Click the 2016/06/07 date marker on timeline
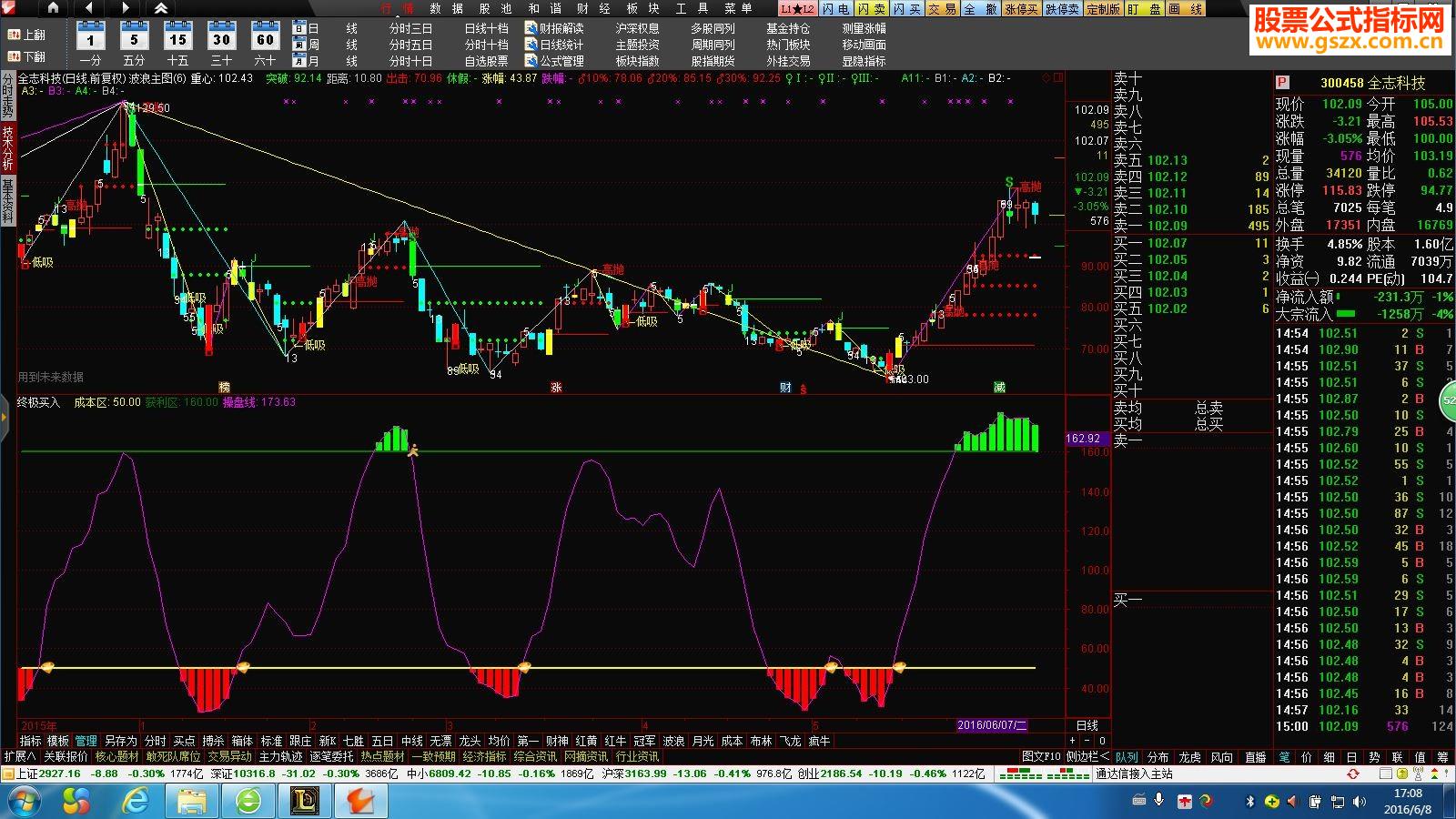 (992, 725)
